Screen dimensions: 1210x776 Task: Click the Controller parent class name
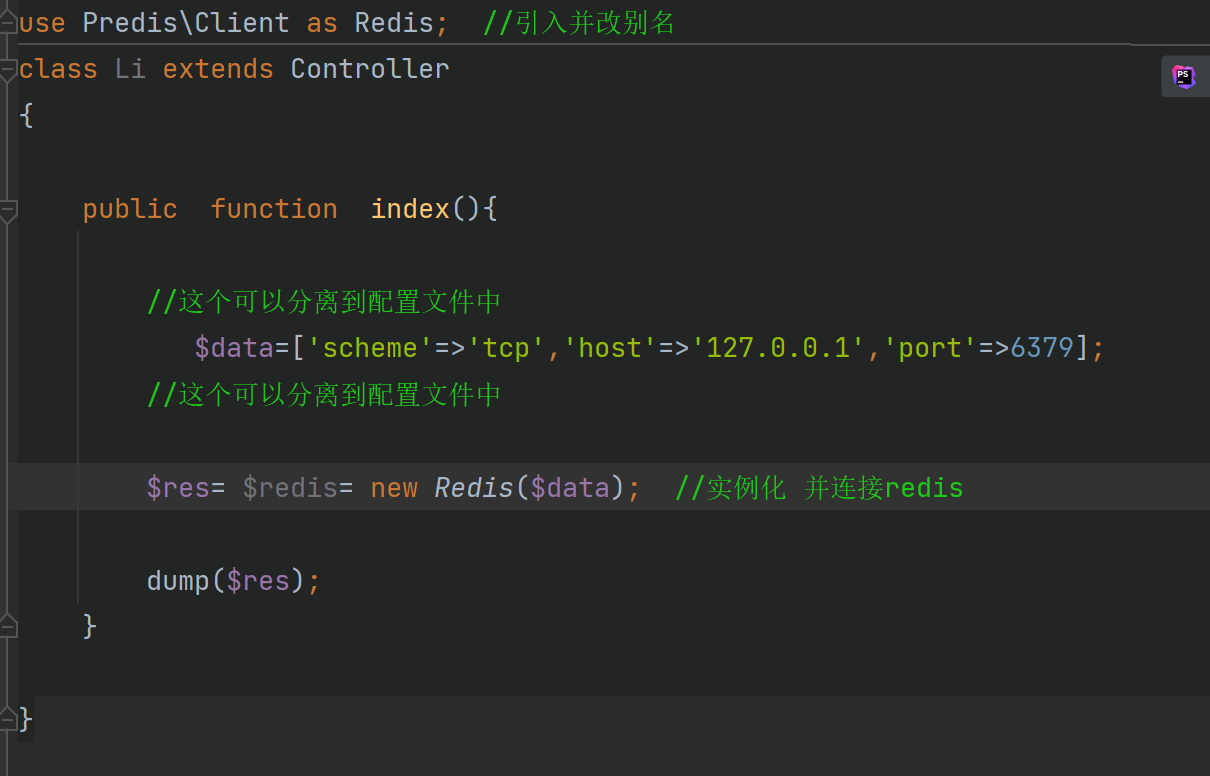370,69
